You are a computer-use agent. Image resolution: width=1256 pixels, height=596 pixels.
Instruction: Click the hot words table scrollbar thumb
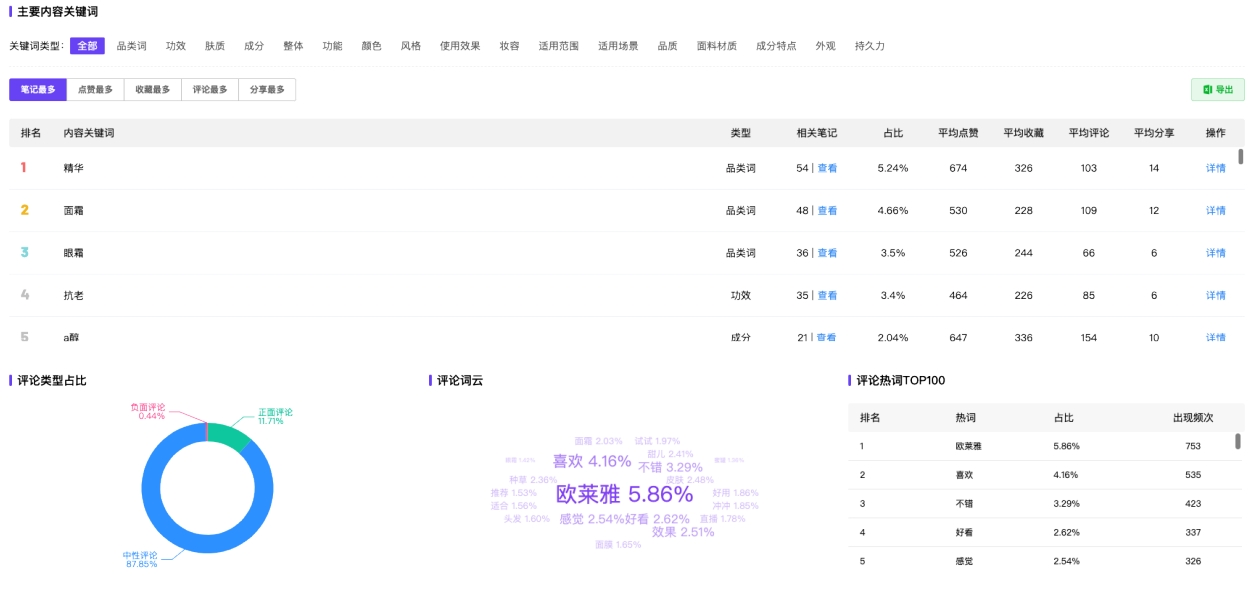(1237, 441)
